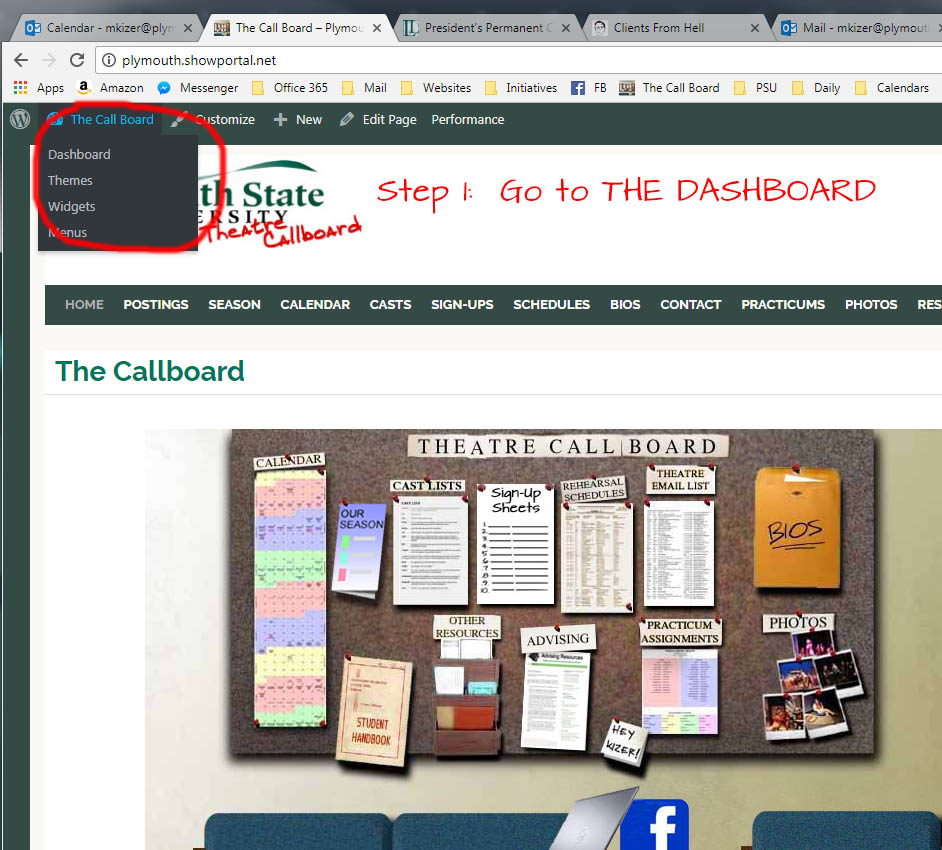Click the Facebook logo on the laptop image
Viewport: 942px width, 850px height.
point(654,824)
